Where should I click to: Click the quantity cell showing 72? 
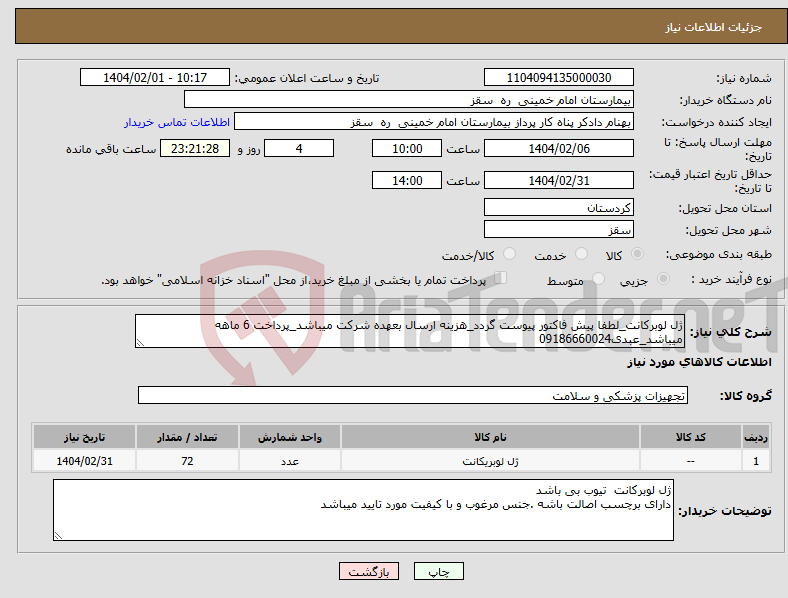[x=187, y=460]
